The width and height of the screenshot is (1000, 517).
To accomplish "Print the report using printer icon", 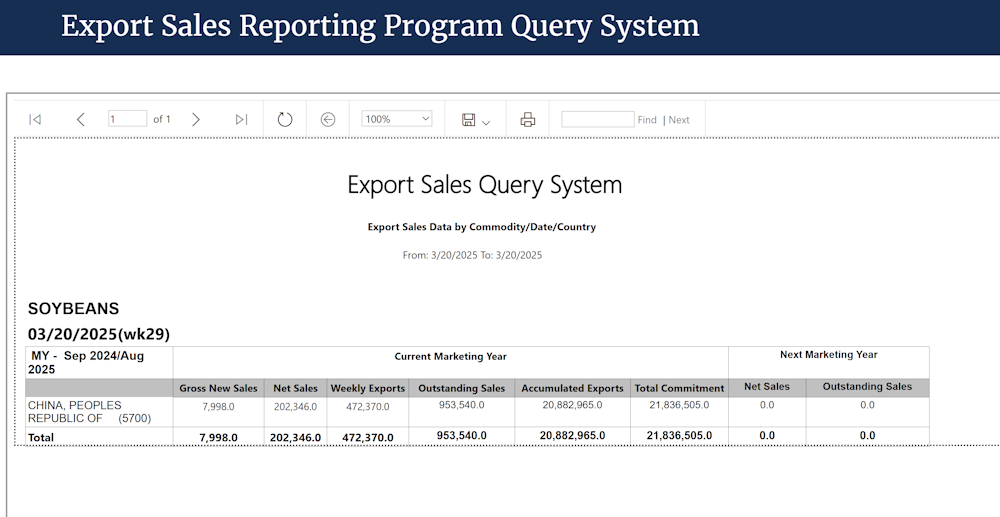I will 528,119.
